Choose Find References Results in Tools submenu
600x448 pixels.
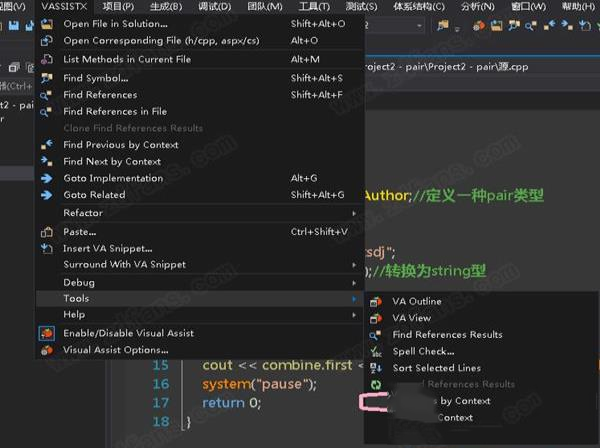(x=447, y=335)
